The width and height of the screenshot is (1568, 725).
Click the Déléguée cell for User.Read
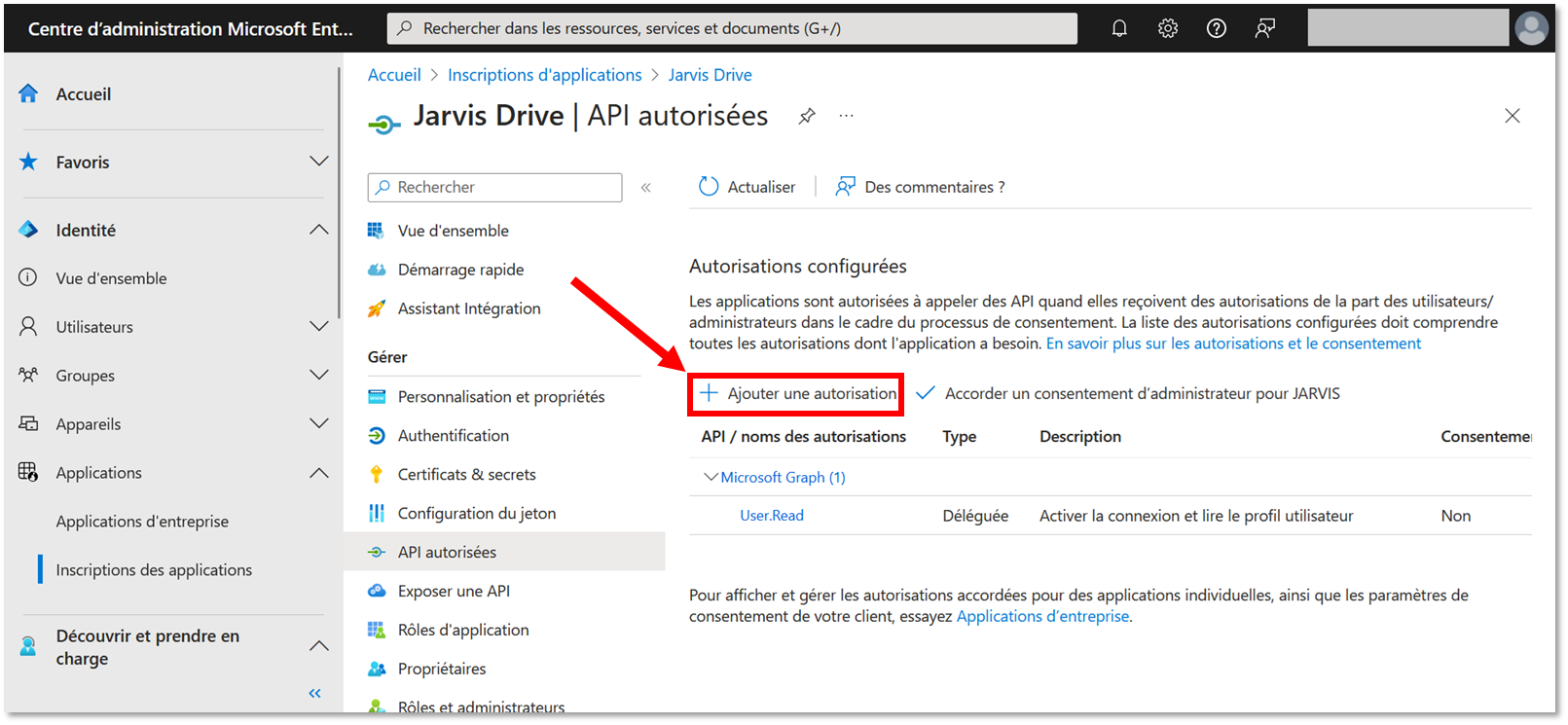click(975, 516)
